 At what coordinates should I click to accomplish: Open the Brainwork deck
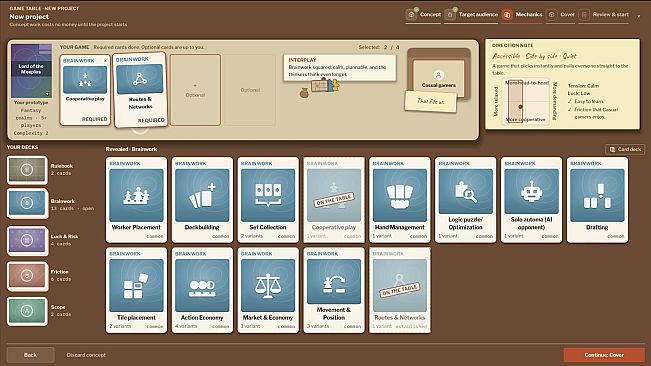coord(27,203)
